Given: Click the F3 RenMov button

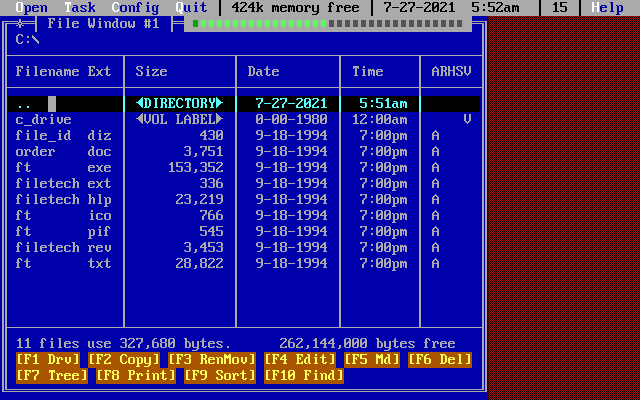Looking at the screenshot, I should [211, 360].
